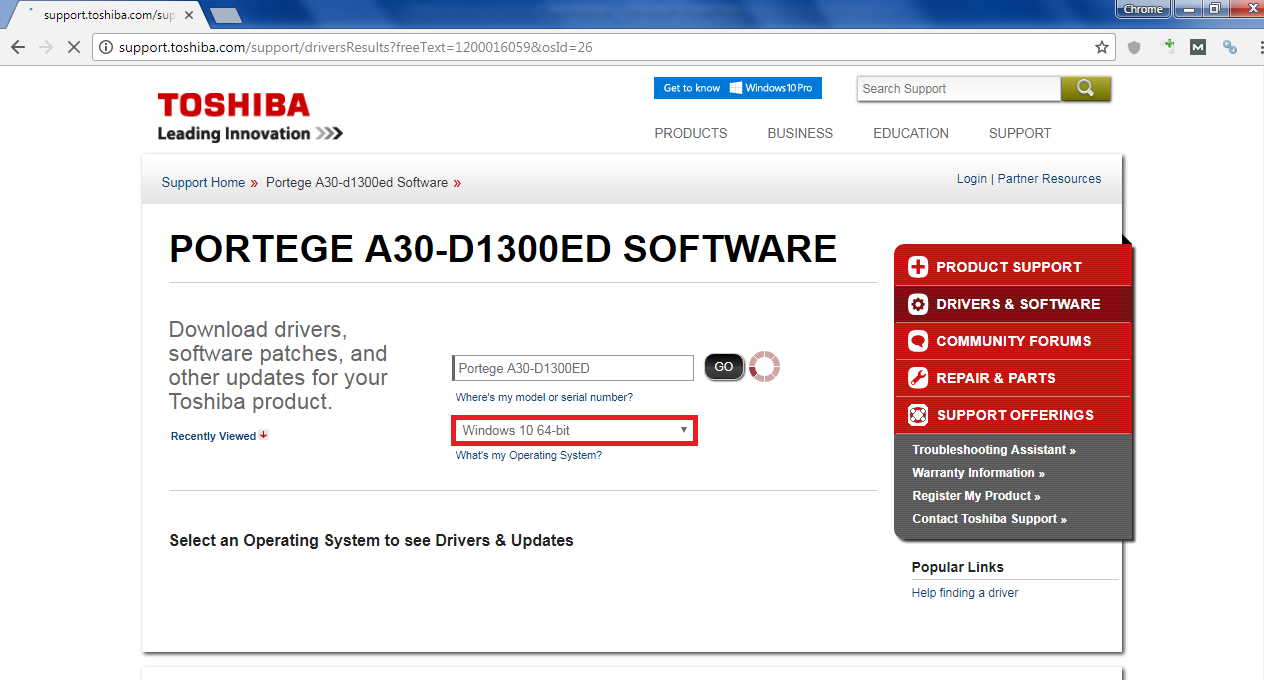Click the Product Support plus icon
This screenshot has height=680, width=1264.
[918, 267]
